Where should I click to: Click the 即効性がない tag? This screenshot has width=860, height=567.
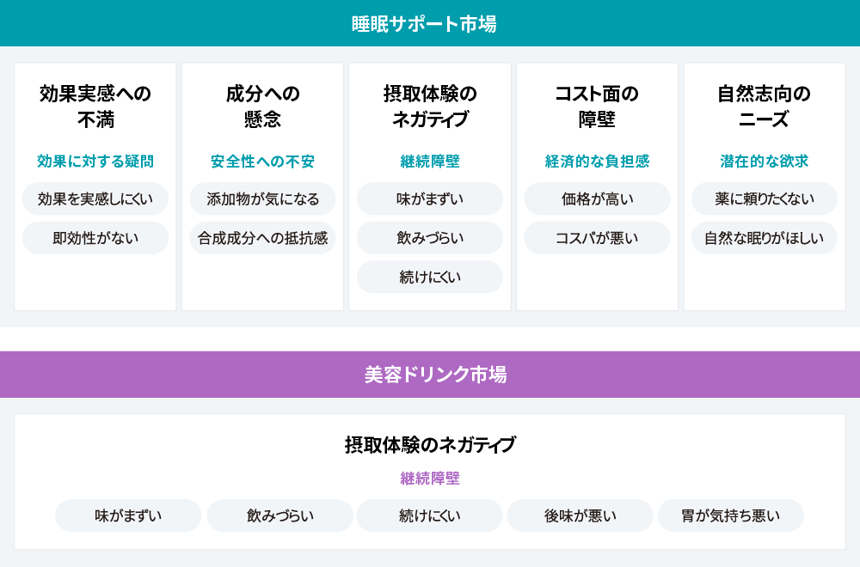pyautogui.click(x=95, y=238)
